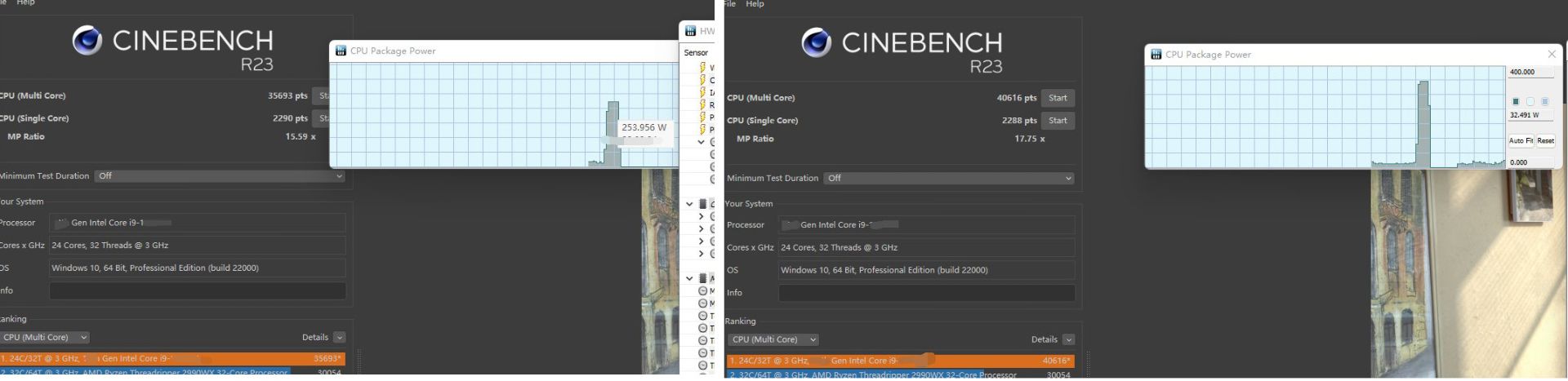
Task: Click the Auto Fit button in graph window
Action: click(x=1520, y=141)
